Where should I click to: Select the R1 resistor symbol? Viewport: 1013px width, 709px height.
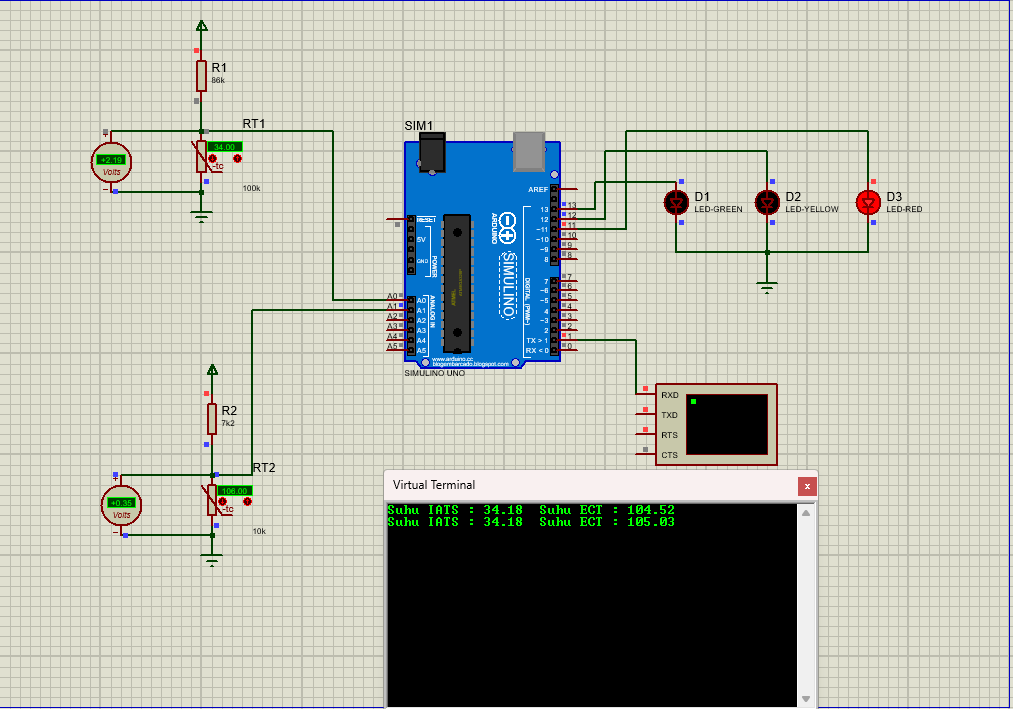[202, 76]
